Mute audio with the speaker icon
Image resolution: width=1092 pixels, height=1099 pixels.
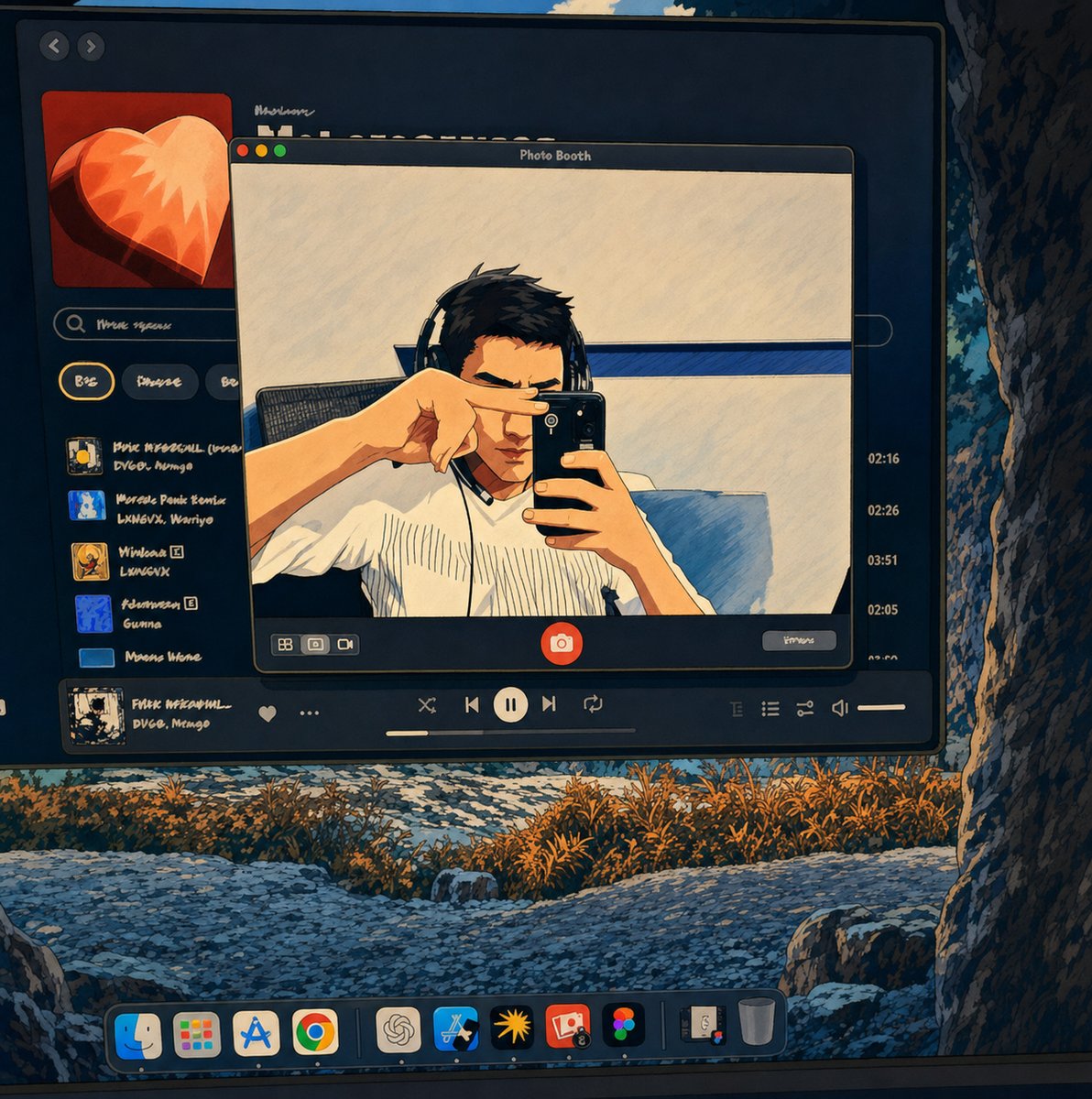tap(840, 708)
